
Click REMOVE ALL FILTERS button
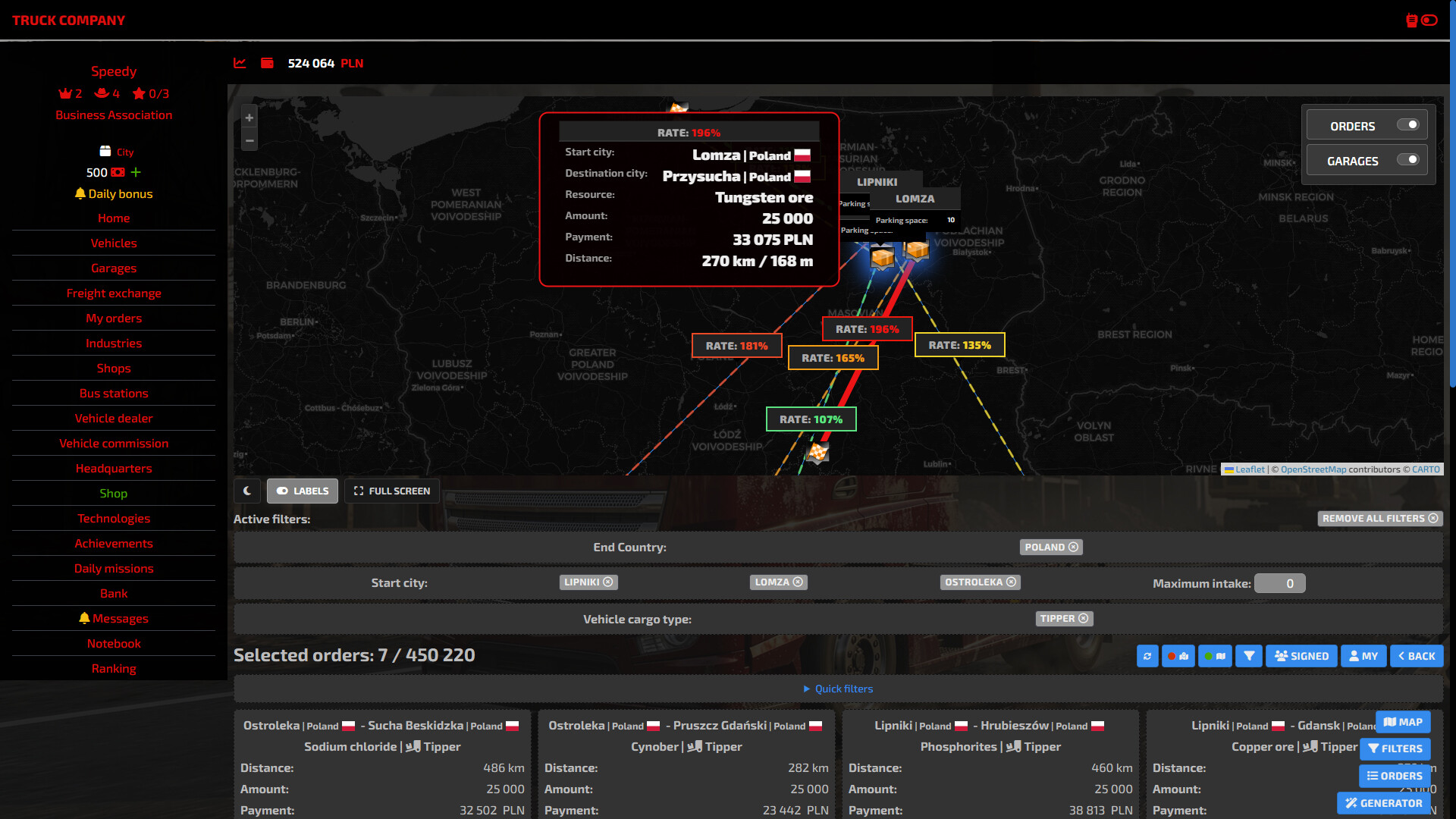tap(1379, 519)
